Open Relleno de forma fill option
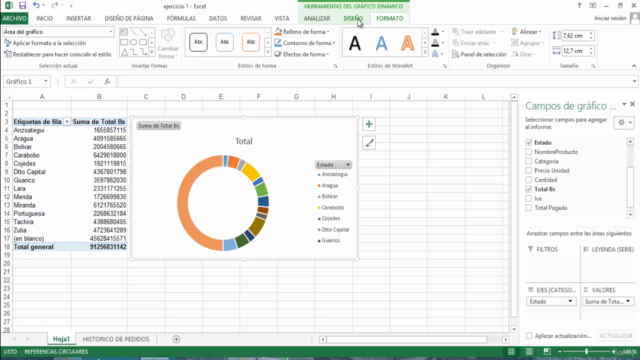Image resolution: width=640 pixels, height=360 pixels. (x=302, y=32)
